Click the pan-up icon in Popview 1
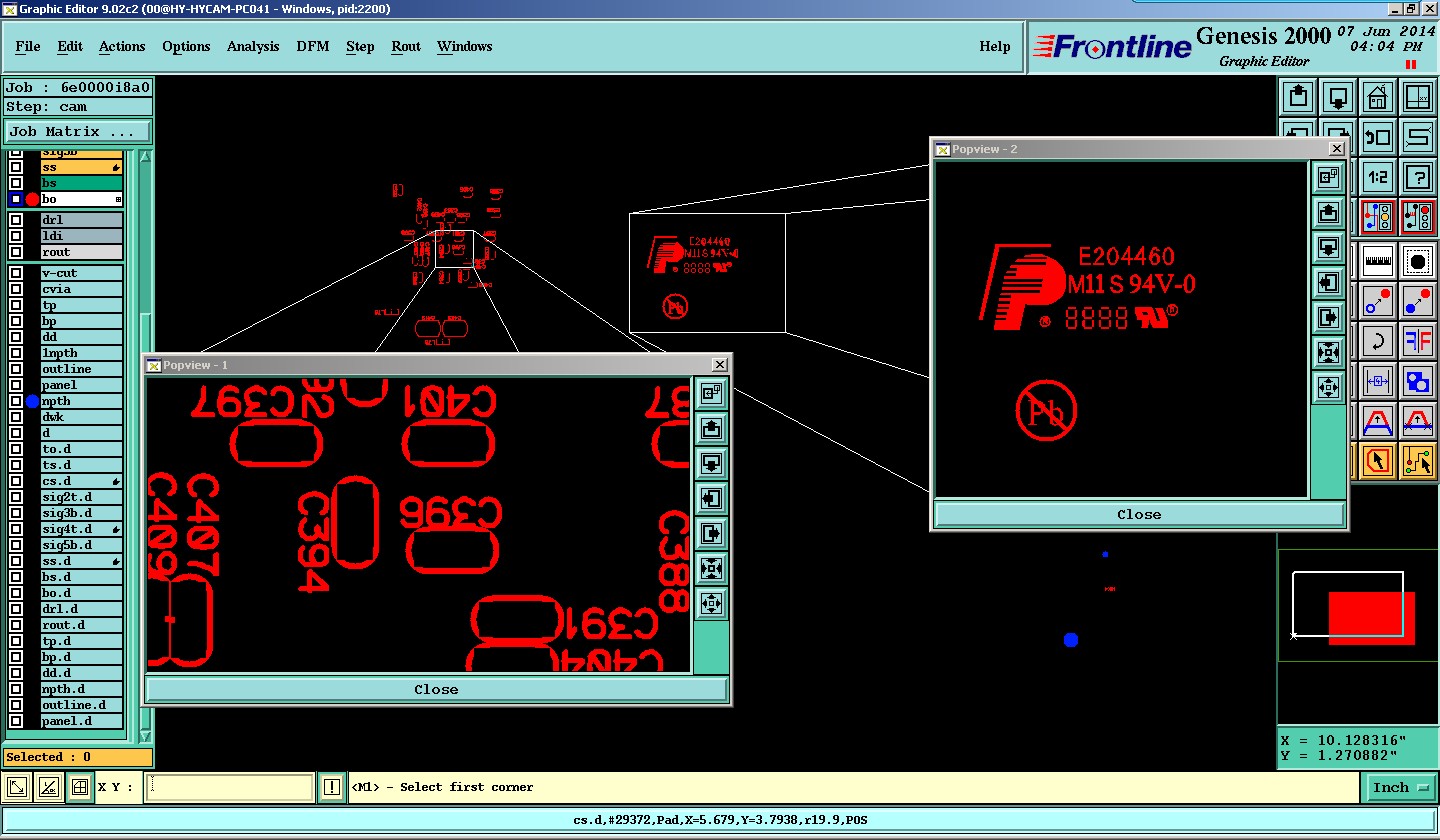 coord(711,429)
